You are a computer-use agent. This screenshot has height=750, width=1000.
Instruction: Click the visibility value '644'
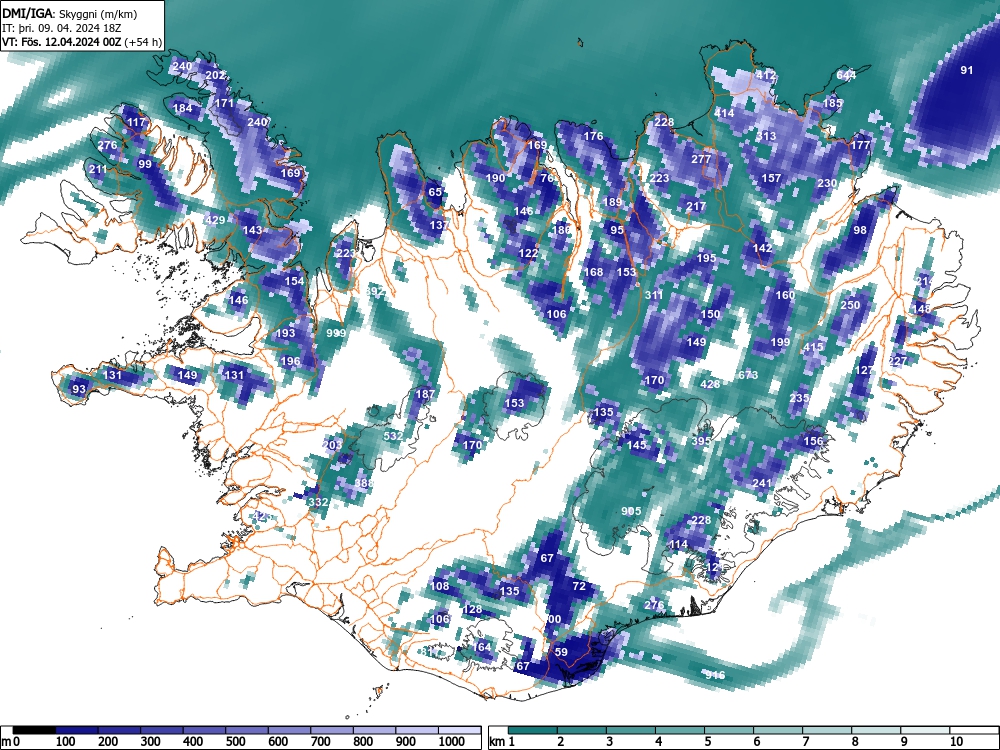(846, 75)
